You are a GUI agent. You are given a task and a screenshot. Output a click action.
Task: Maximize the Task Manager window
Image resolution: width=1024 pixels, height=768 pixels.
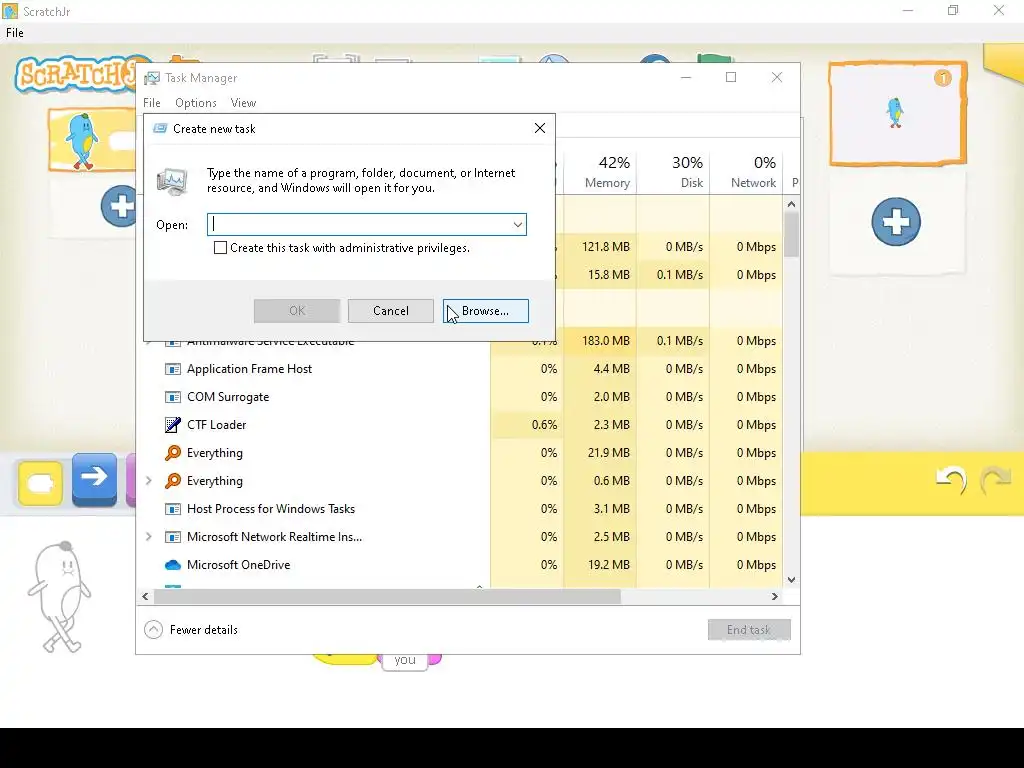(731, 77)
